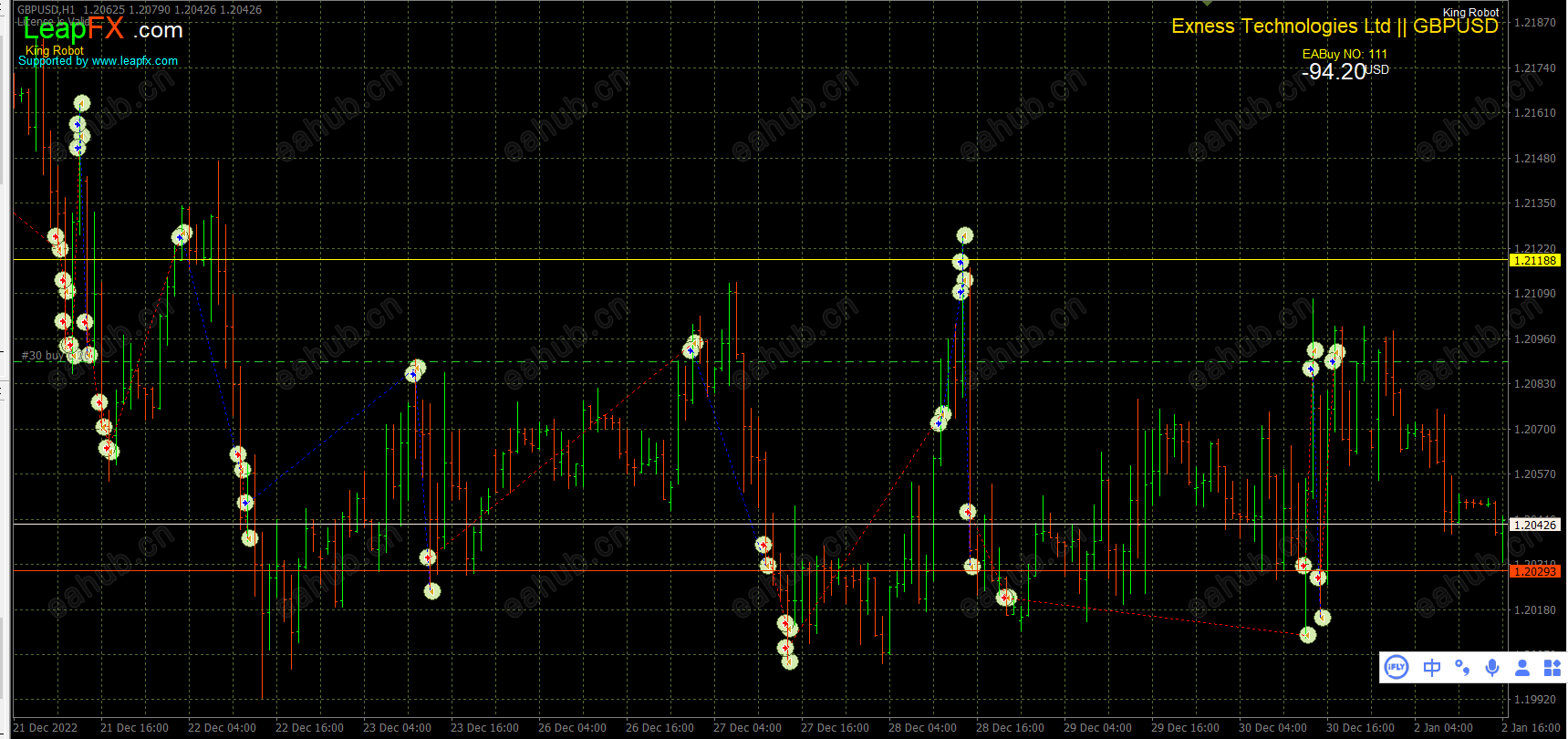The width and height of the screenshot is (1568, 739).
Task: Click the 23 Dec 04:00 time axis label
Action: [398, 728]
